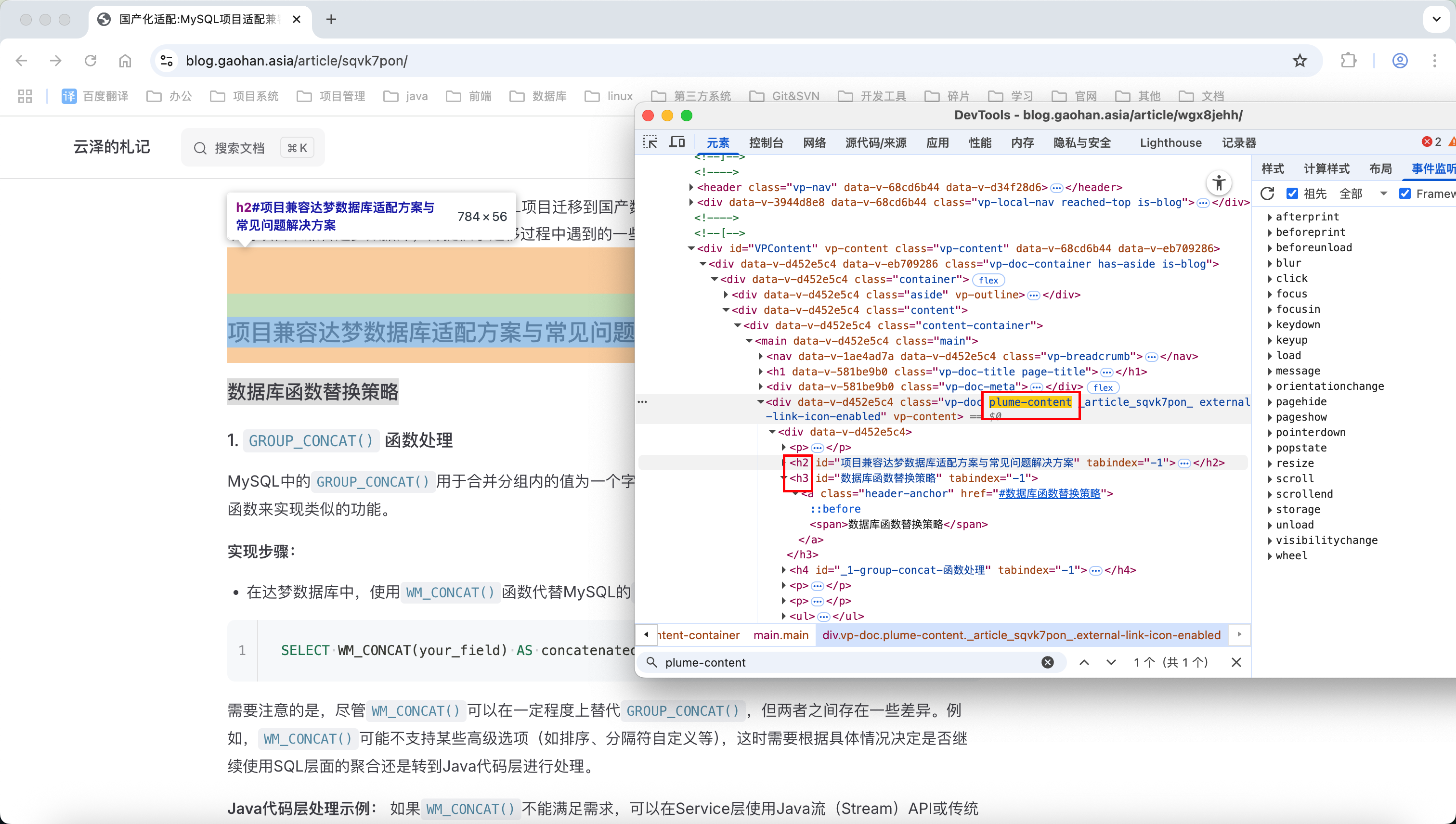Go to the browser home page
This screenshot has height=824, width=1456.
point(125,61)
